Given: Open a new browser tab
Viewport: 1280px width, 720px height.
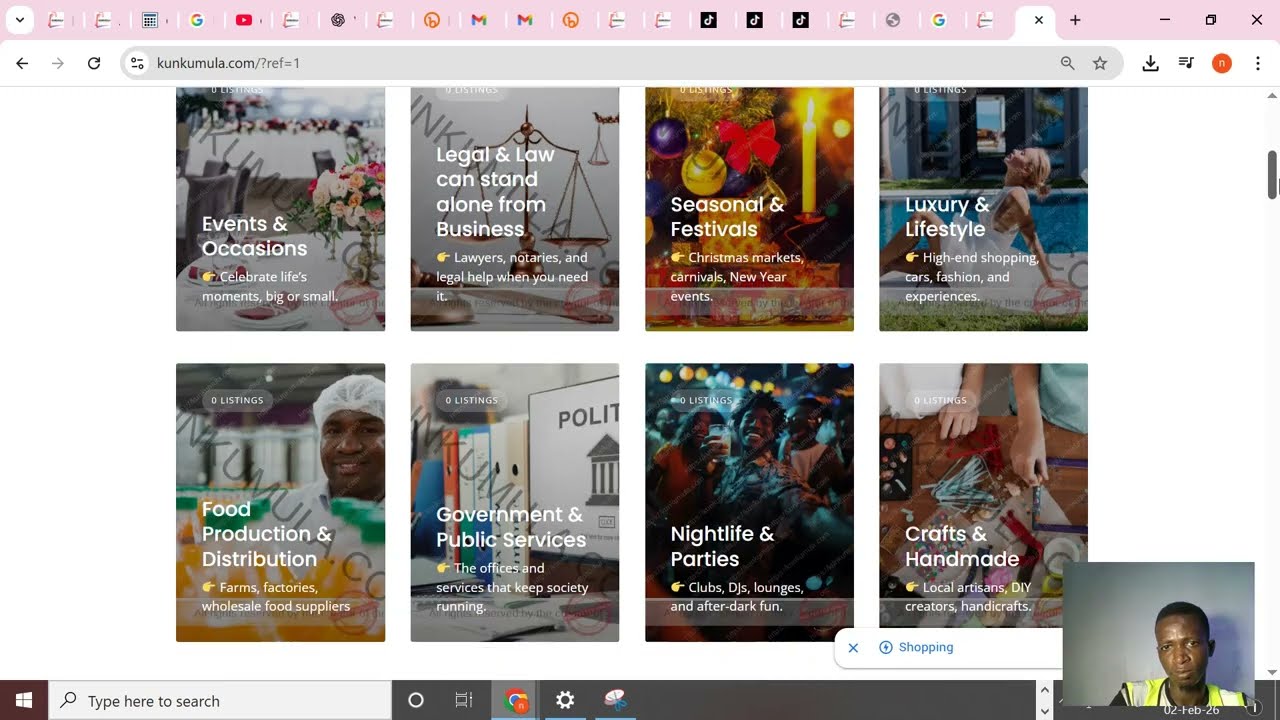Looking at the screenshot, I should (1075, 20).
